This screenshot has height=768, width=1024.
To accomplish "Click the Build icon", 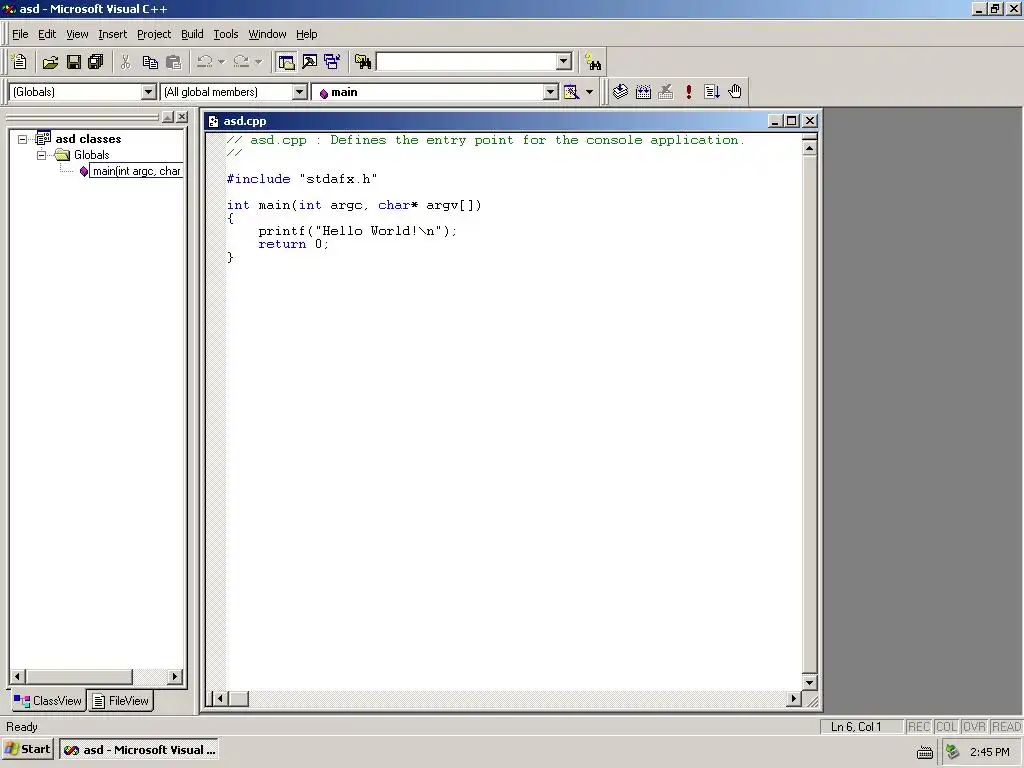I will [643, 91].
